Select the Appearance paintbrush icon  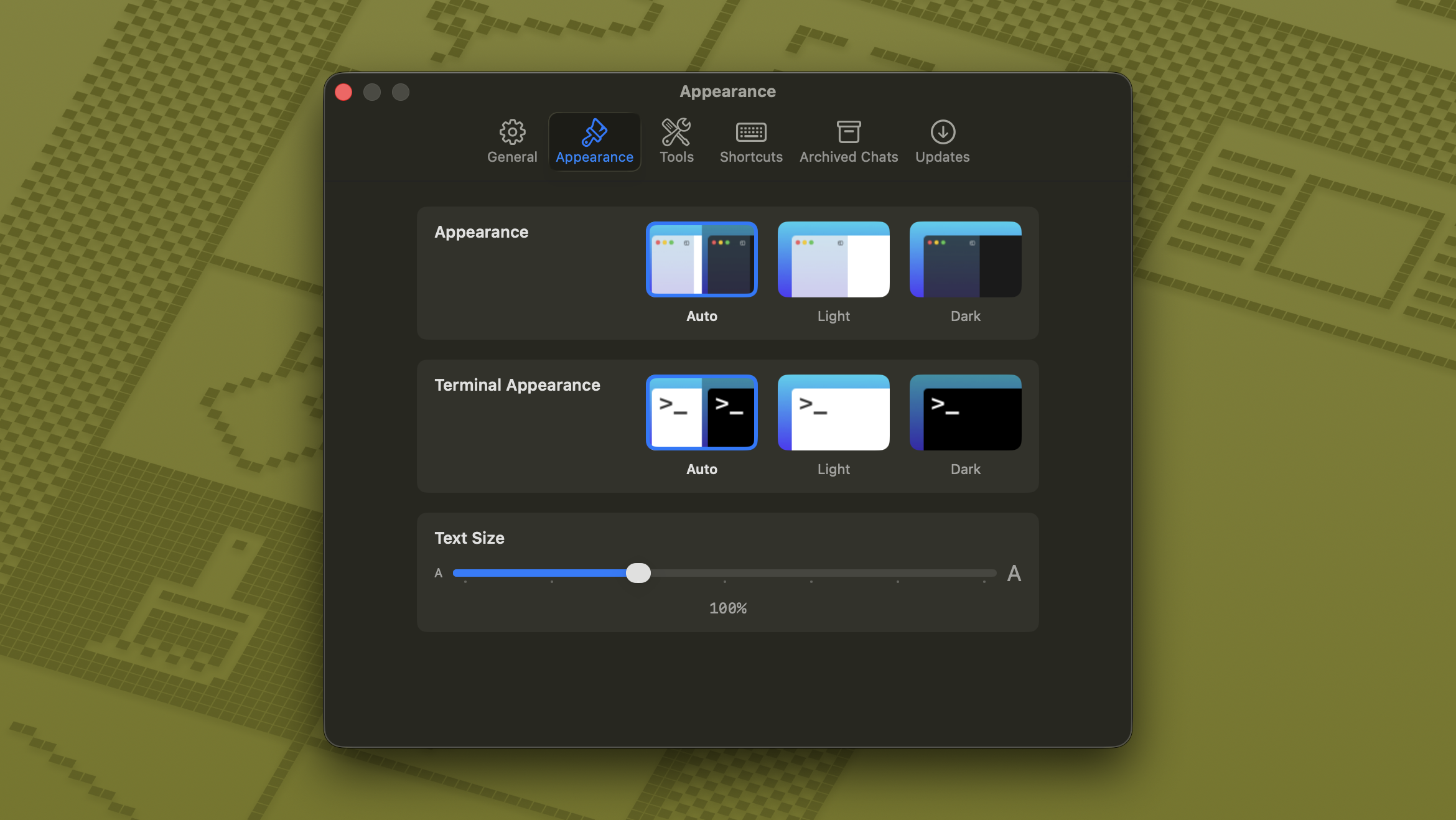[594, 132]
